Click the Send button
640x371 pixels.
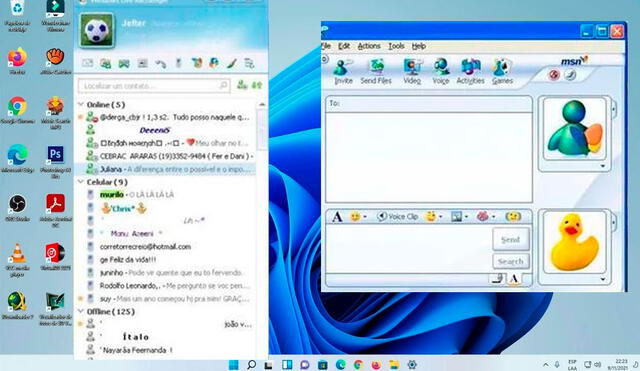coord(511,240)
